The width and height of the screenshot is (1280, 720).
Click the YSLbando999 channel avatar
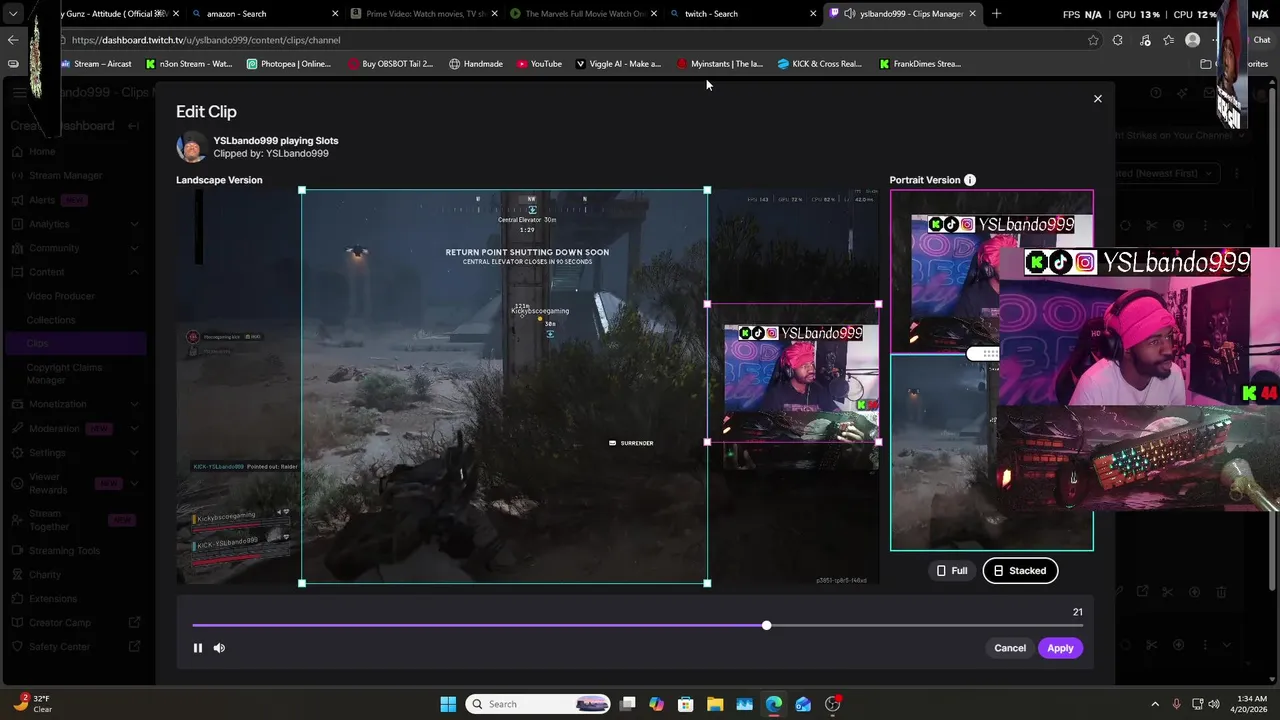(x=192, y=147)
